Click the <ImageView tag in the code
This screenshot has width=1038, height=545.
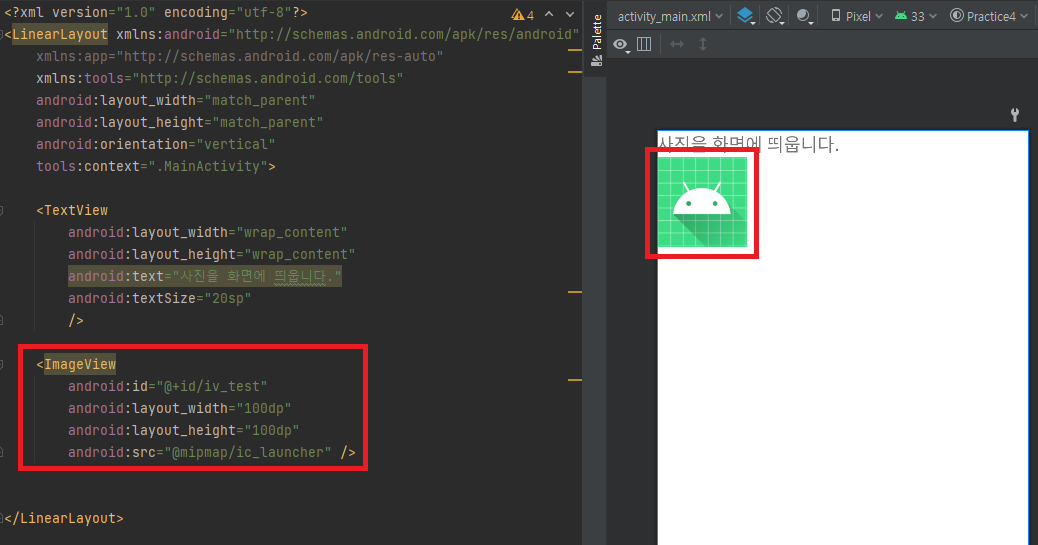pyautogui.click(x=76, y=364)
